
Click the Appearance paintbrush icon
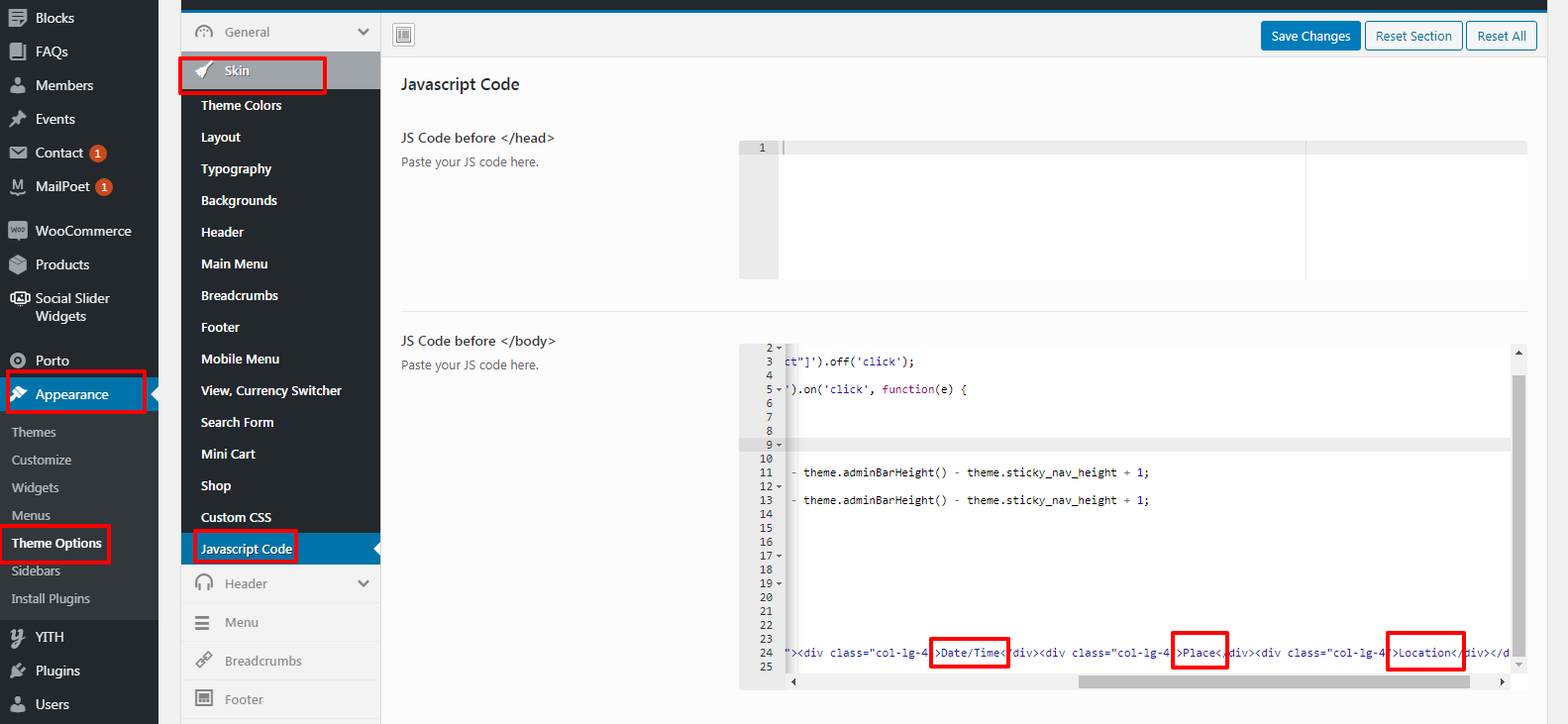click(x=18, y=394)
